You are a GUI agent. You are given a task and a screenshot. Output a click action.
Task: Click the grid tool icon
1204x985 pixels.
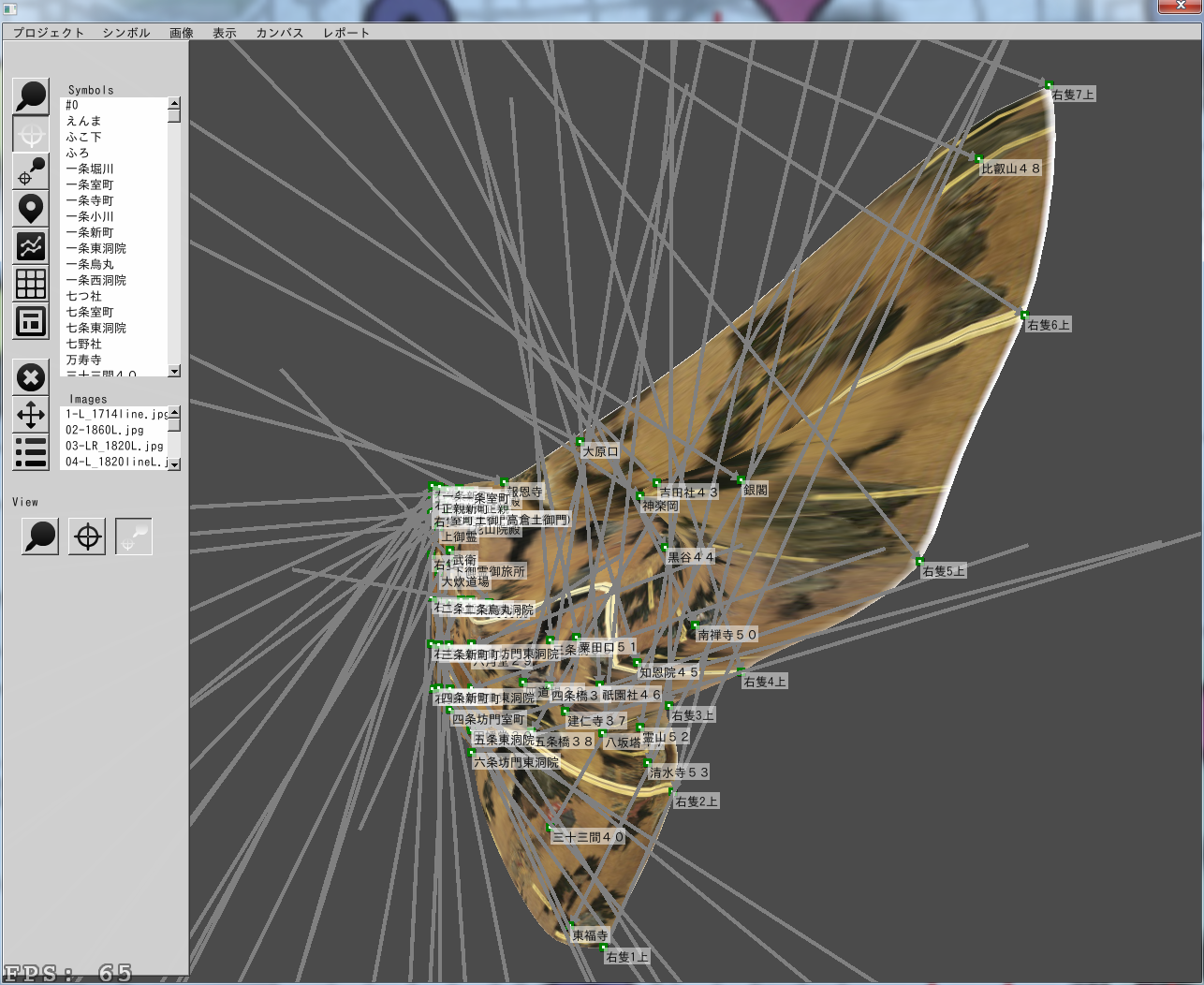point(31,284)
